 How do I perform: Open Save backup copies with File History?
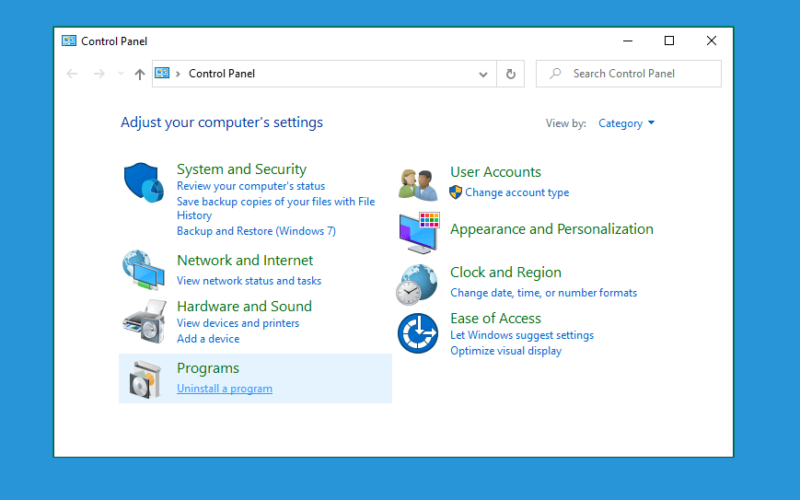[x=276, y=208]
